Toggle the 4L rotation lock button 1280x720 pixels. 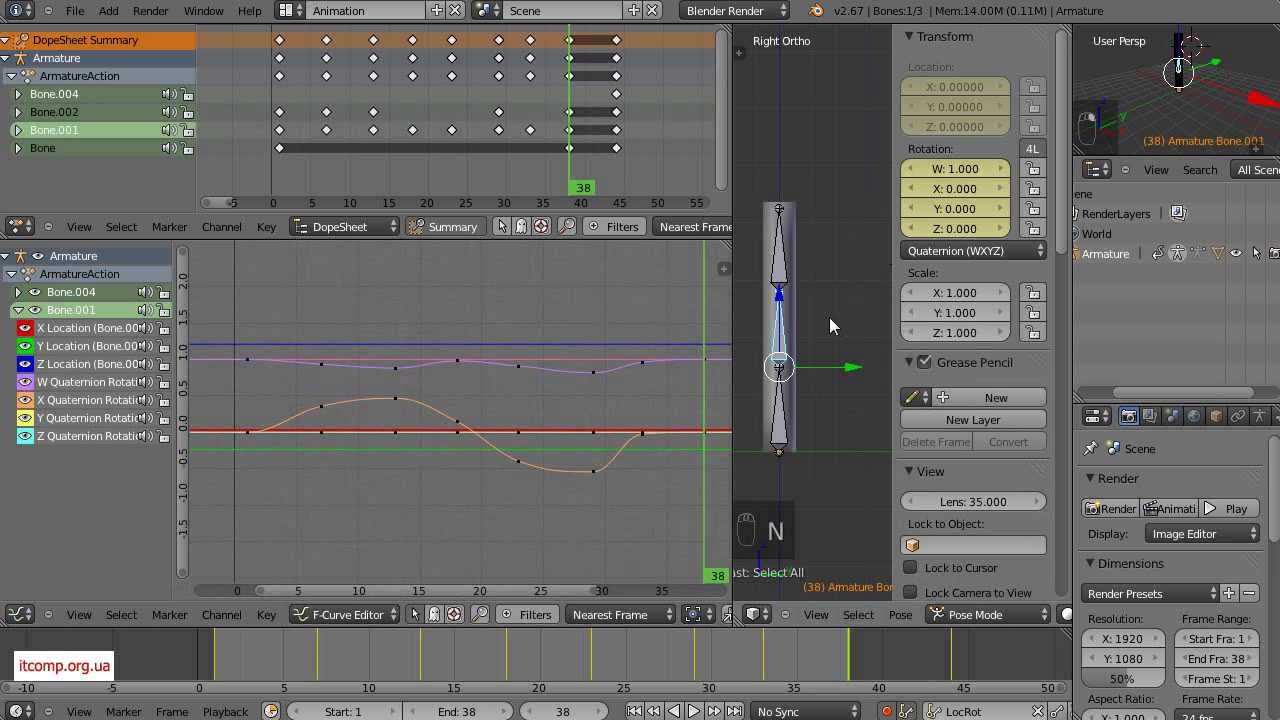click(x=1032, y=149)
